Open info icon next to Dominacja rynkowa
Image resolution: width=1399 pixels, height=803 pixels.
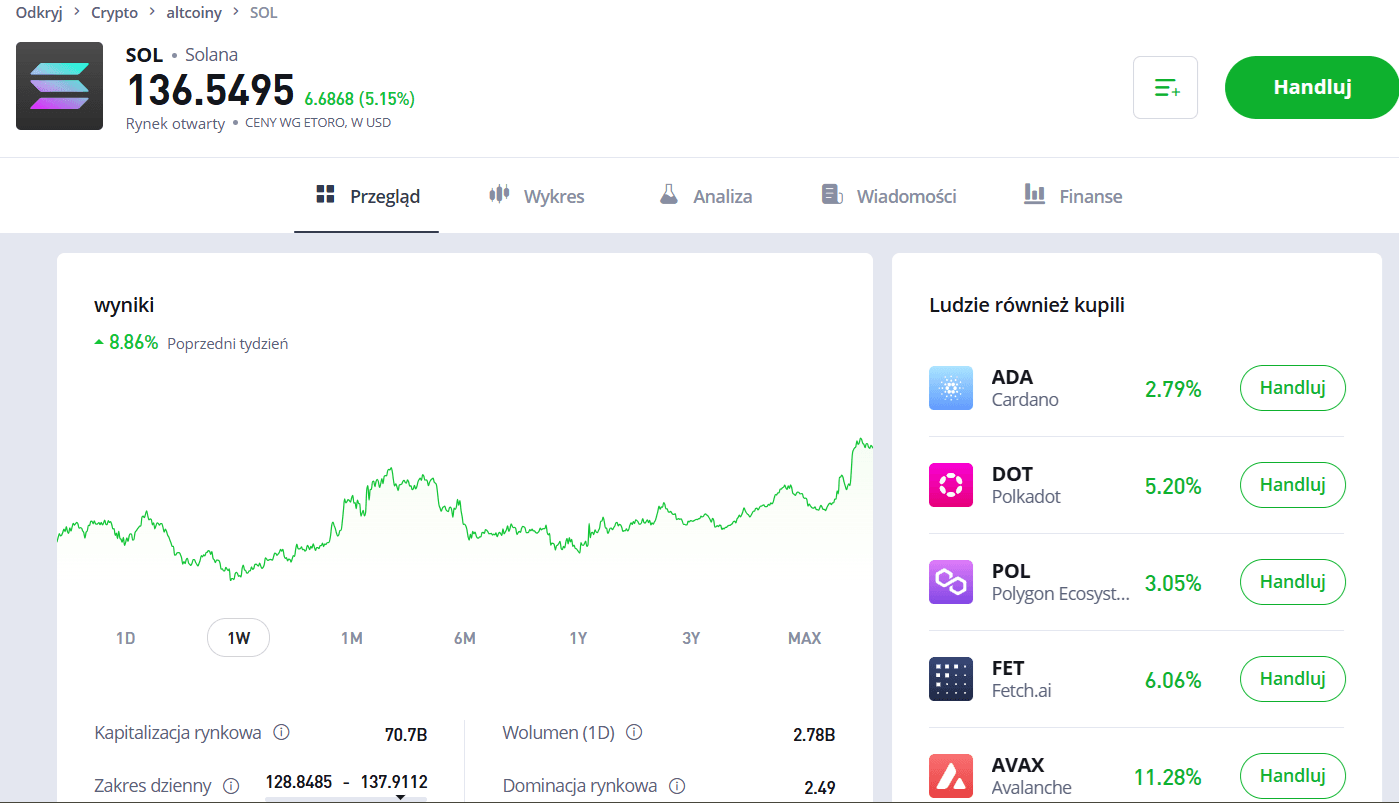point(677,786)
